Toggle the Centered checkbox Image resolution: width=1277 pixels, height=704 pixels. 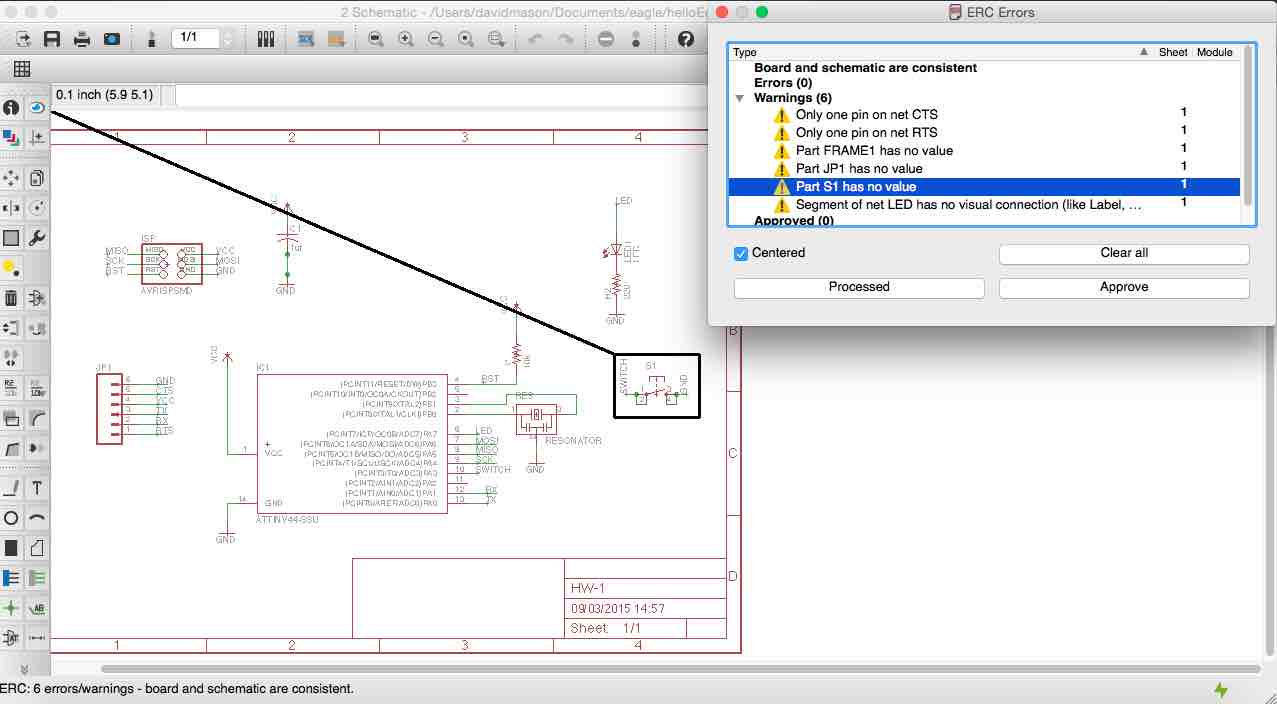[x=741, y=253]
